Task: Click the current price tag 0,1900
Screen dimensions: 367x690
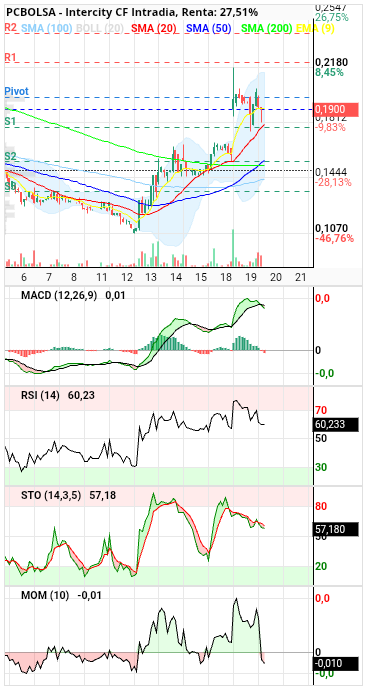Action: tap(336, 109)
